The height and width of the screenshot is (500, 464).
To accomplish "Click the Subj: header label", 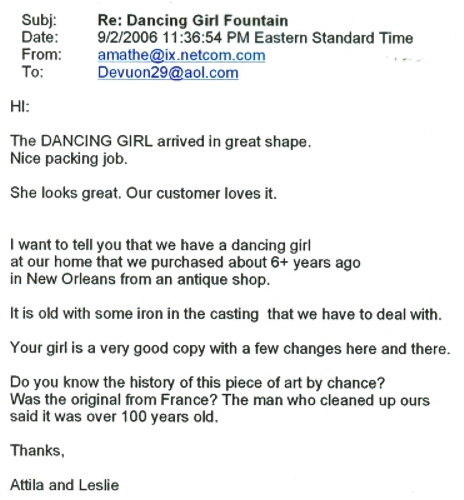I will pos(39,20).
